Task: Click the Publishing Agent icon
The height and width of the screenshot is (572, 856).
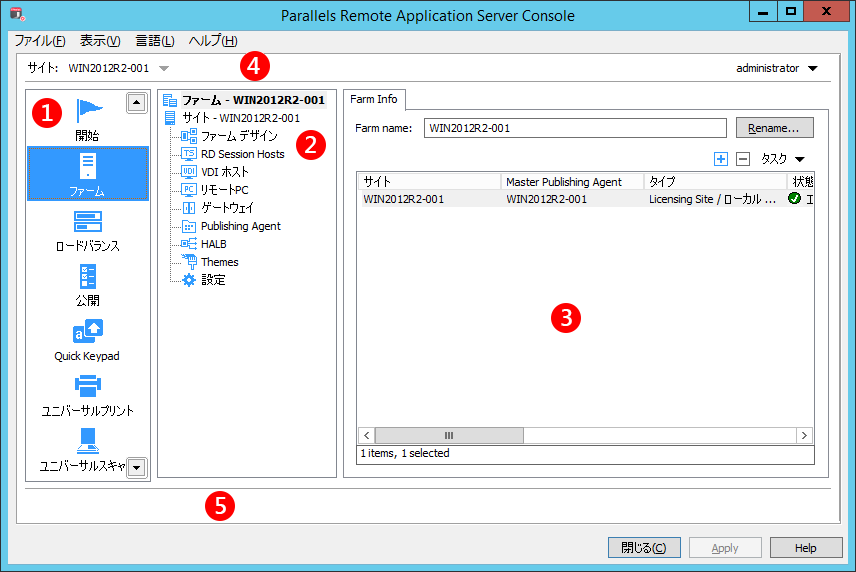Action: [189, 226]
